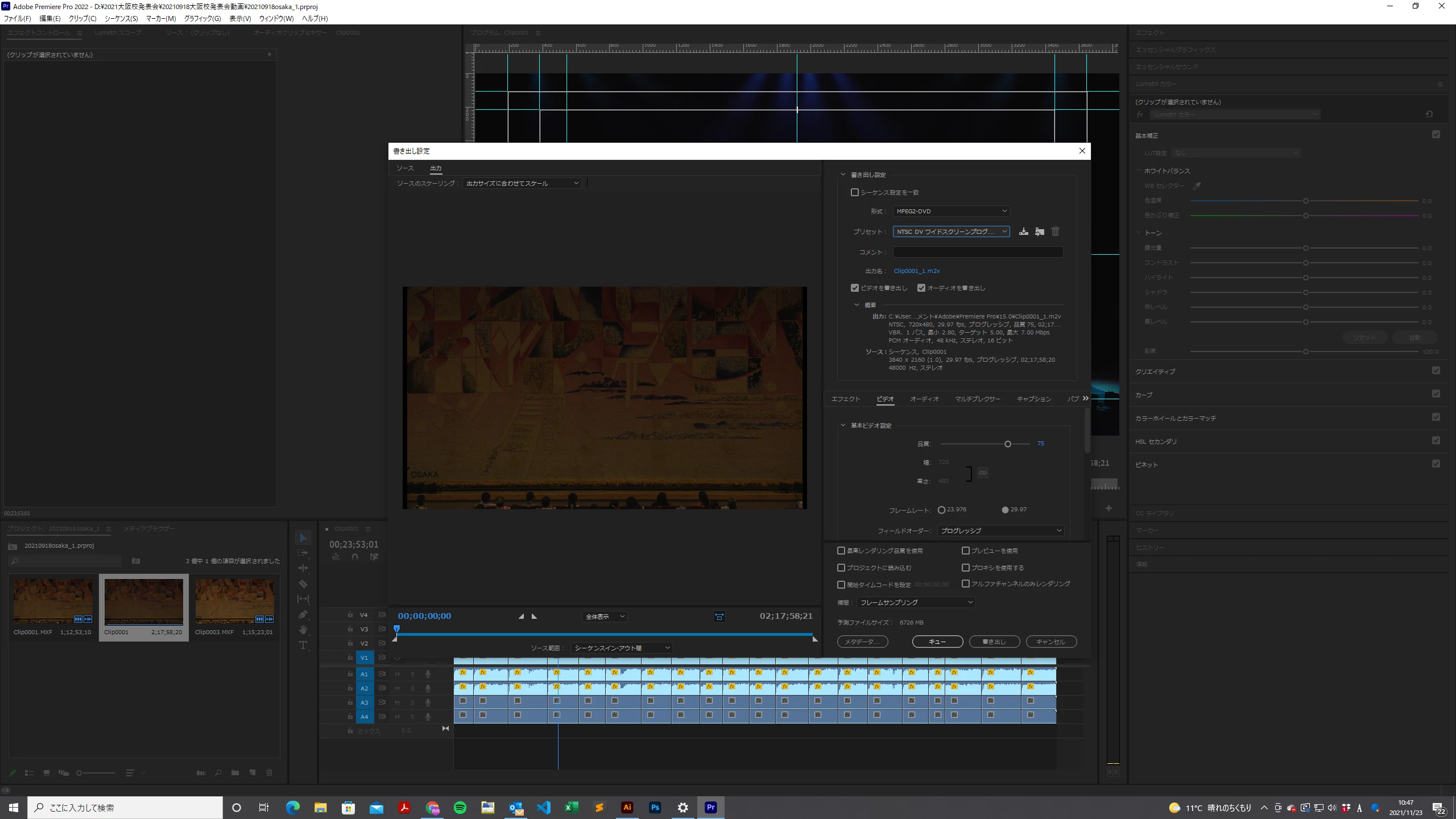Enable シーケンス設定を一致 checkbox
Screen dimensions: 1456x819
coord(854,192)
